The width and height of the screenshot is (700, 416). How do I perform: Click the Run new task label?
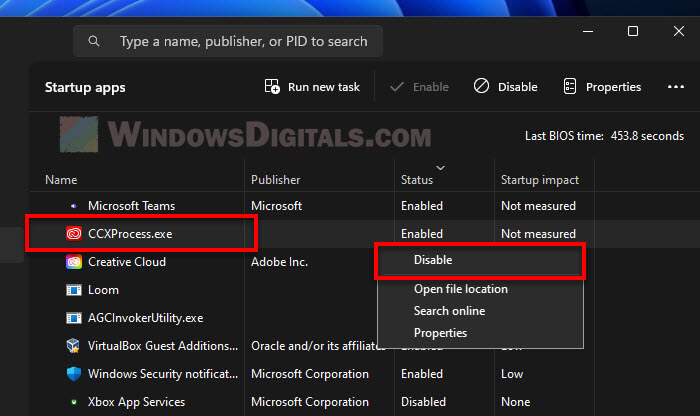(x=324, y=87)
